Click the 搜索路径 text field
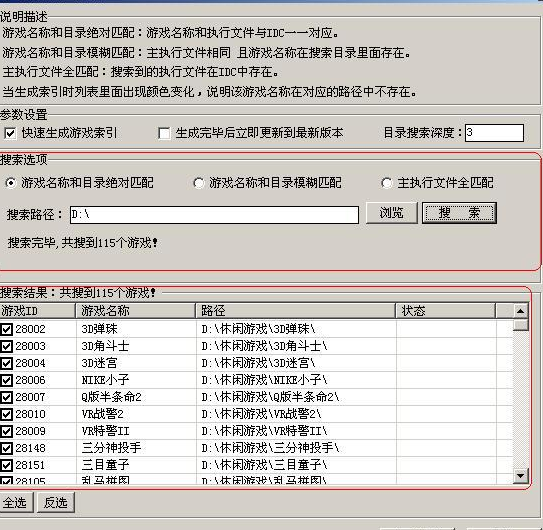543x530 pixels. coord(214,215)
